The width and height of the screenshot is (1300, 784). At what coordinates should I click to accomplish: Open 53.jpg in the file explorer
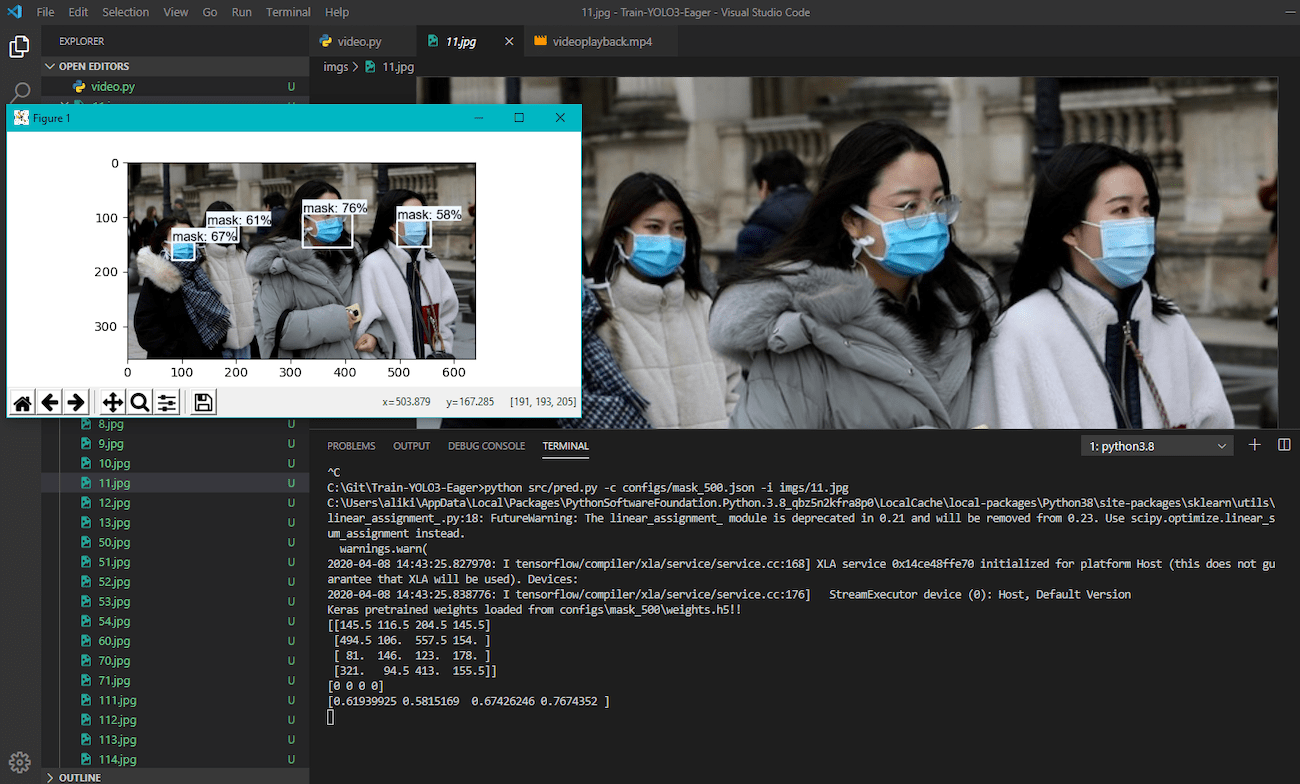click(175, 602)
